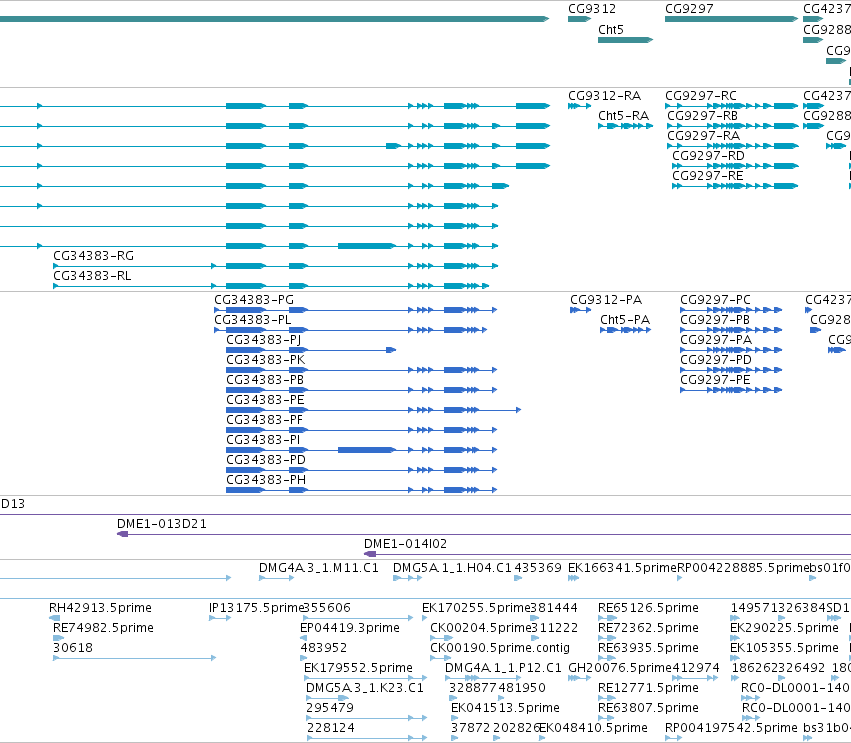Screen dimensions: 851x743
Task: Select EST GH20076.5prime
Action: [x=620, y=668]
